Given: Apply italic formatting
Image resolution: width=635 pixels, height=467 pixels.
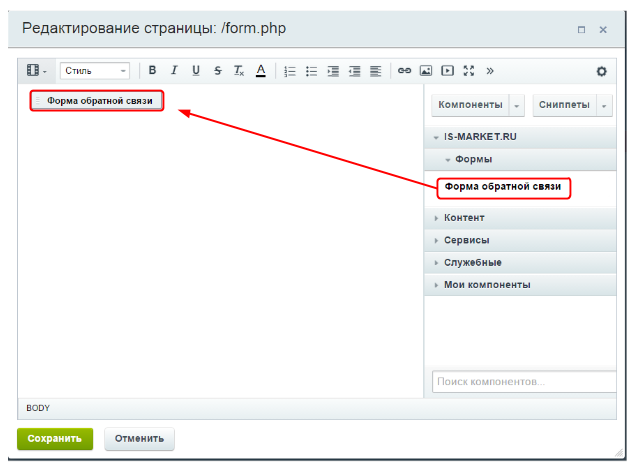Looking at the screenshot, I should click(174, 71).
